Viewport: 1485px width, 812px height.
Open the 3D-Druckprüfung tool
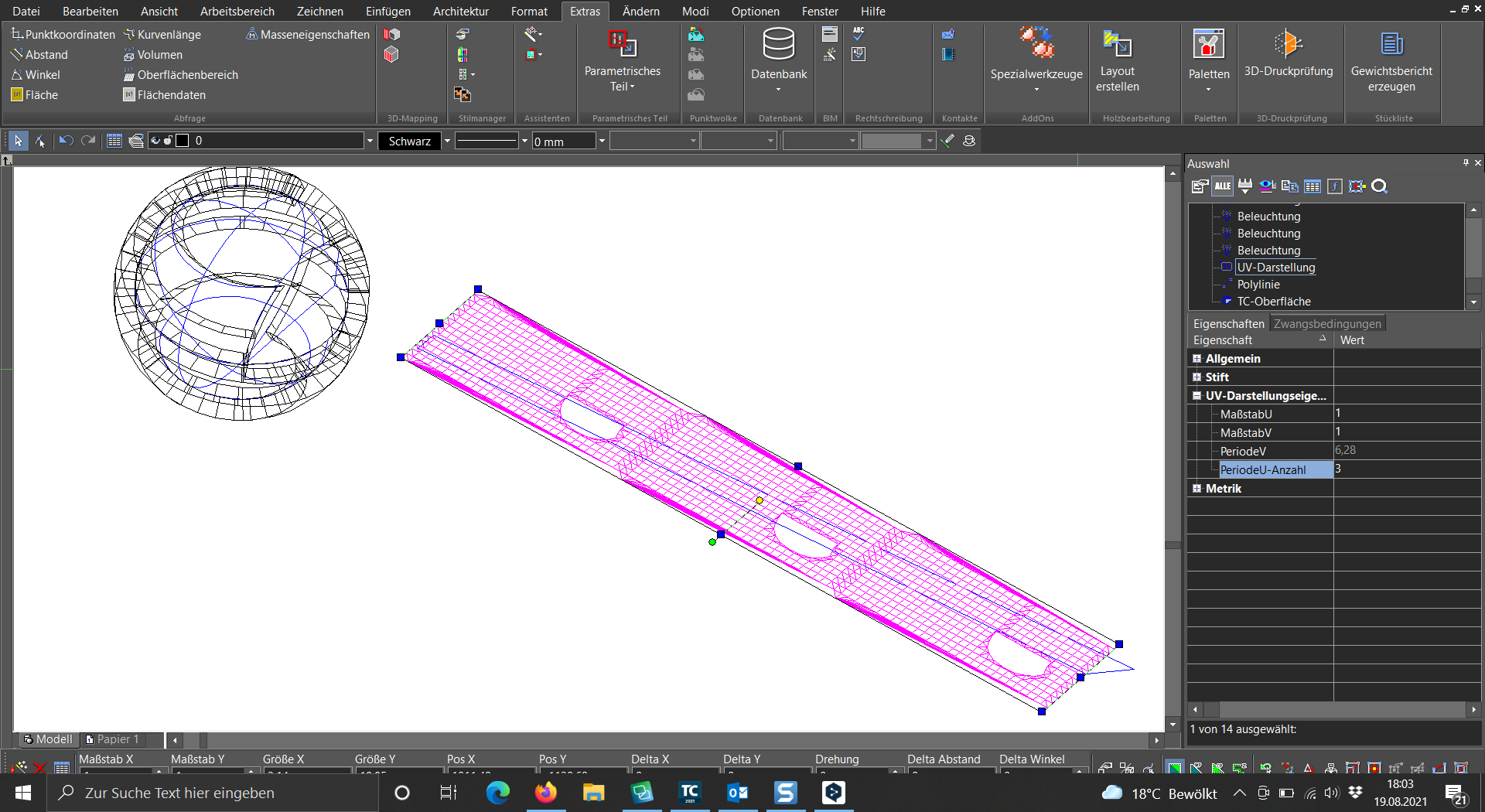click(1289, 53)
